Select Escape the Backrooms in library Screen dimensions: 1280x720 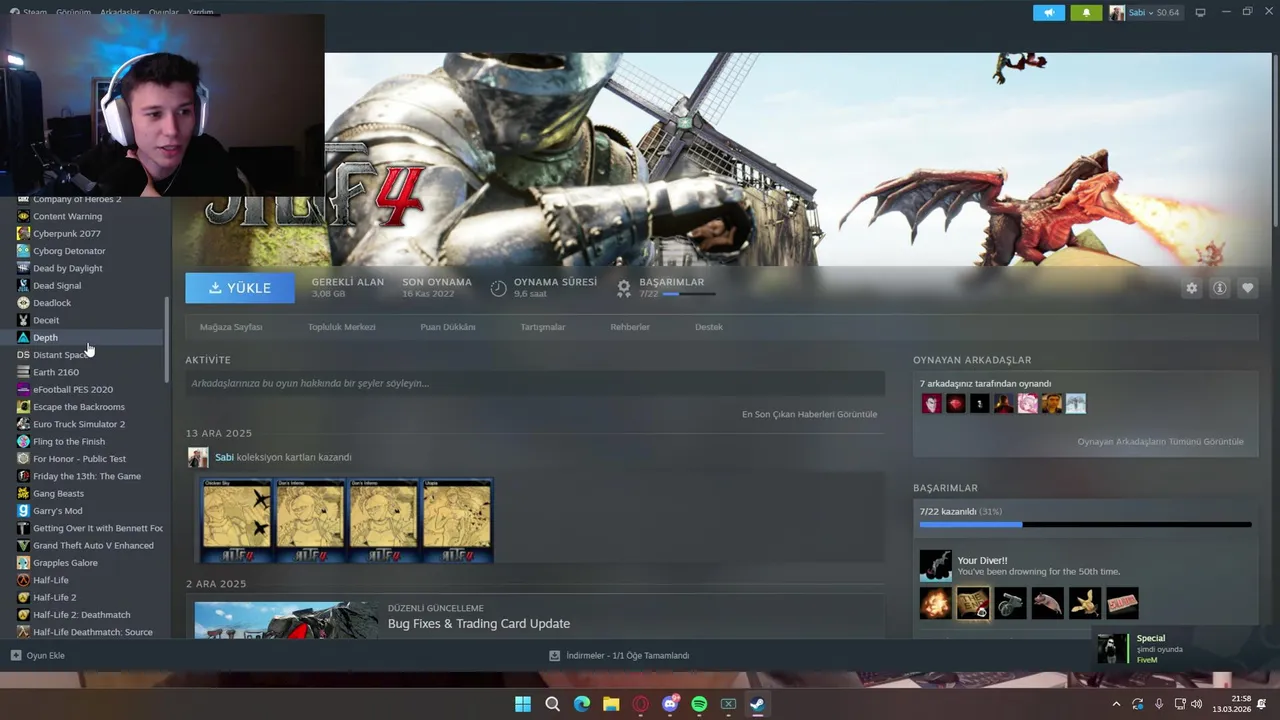coord(79,407)
